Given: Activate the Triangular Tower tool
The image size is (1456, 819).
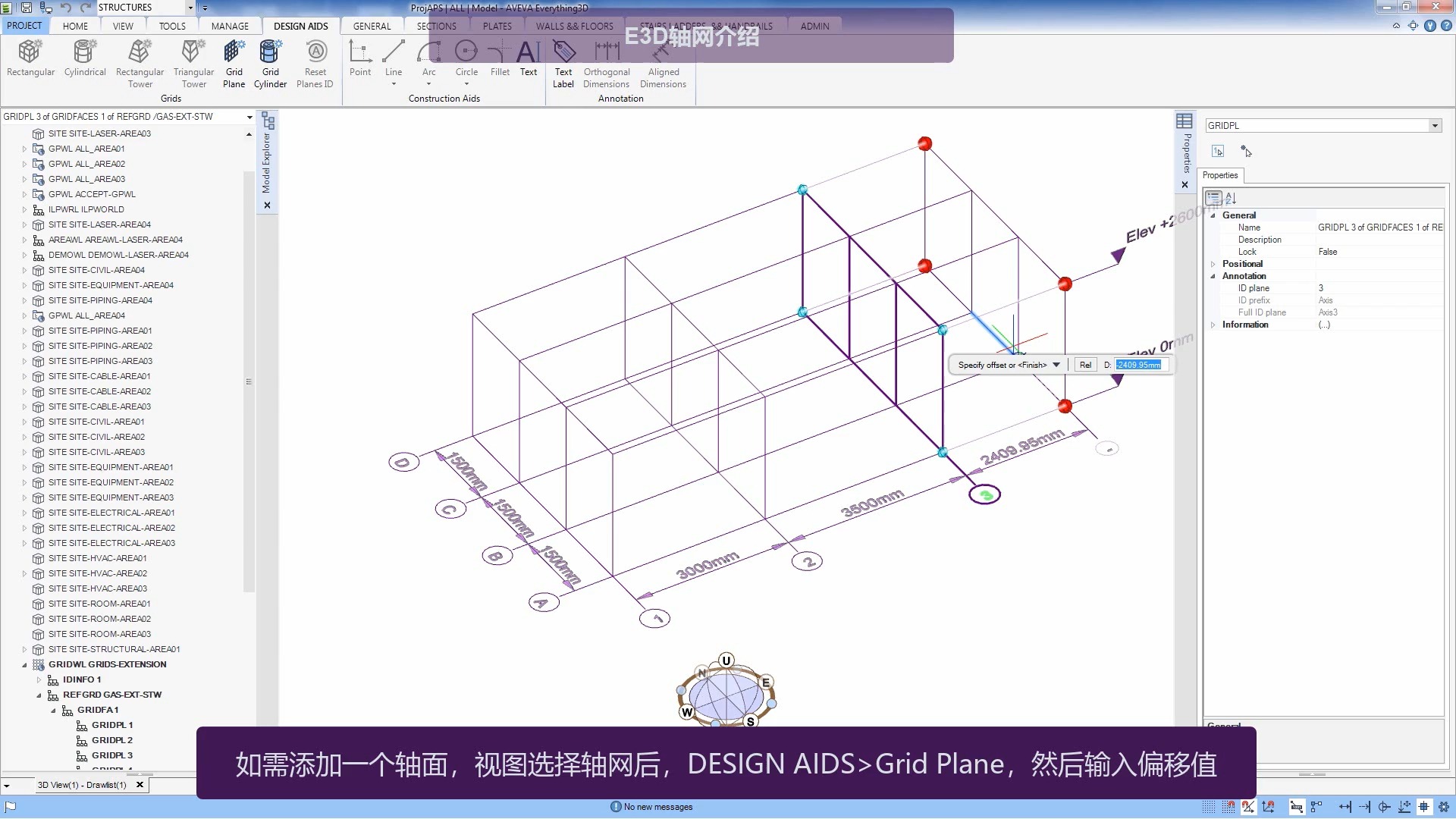Looking at the screenshot, I should click(193, 61).
